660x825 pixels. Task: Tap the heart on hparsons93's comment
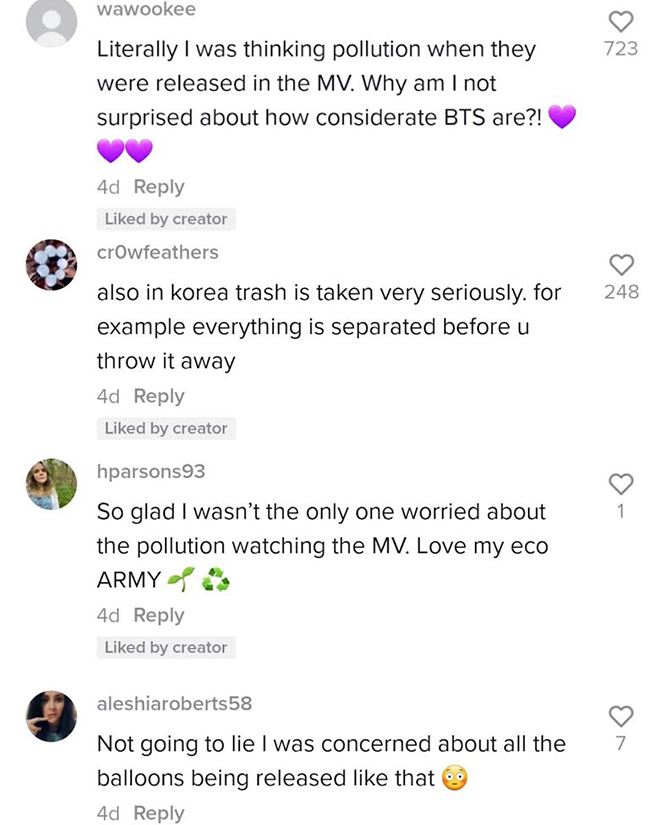coord(621,484)
